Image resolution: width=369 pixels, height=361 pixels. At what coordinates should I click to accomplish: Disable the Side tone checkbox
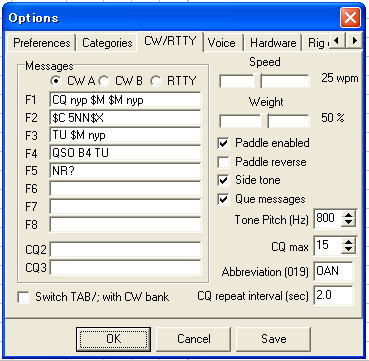pos(223,181)
